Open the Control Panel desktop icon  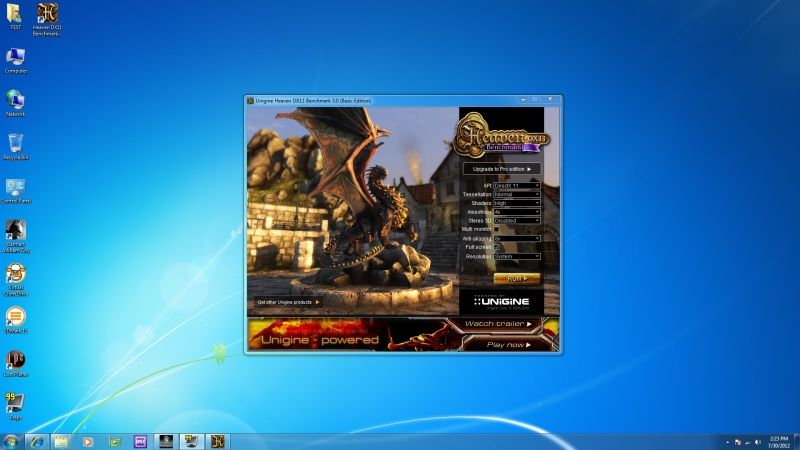click(x=15, y=191)
